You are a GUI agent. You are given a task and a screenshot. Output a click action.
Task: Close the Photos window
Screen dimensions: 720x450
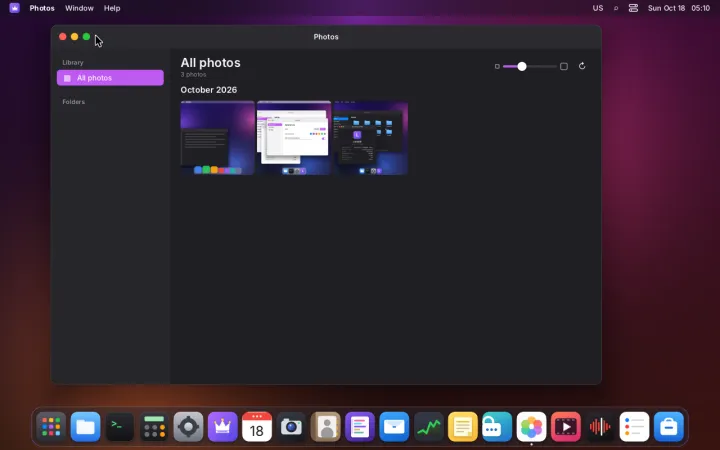coord(63,37)
